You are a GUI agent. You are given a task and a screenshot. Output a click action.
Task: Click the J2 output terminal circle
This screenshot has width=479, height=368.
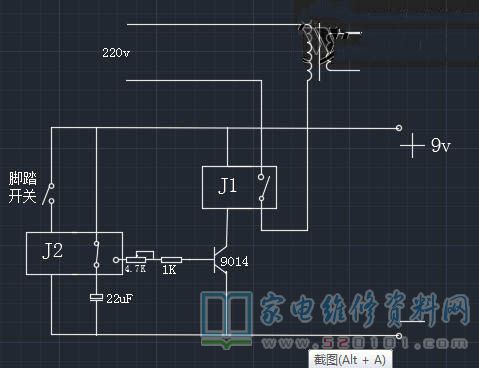point(116,260)
